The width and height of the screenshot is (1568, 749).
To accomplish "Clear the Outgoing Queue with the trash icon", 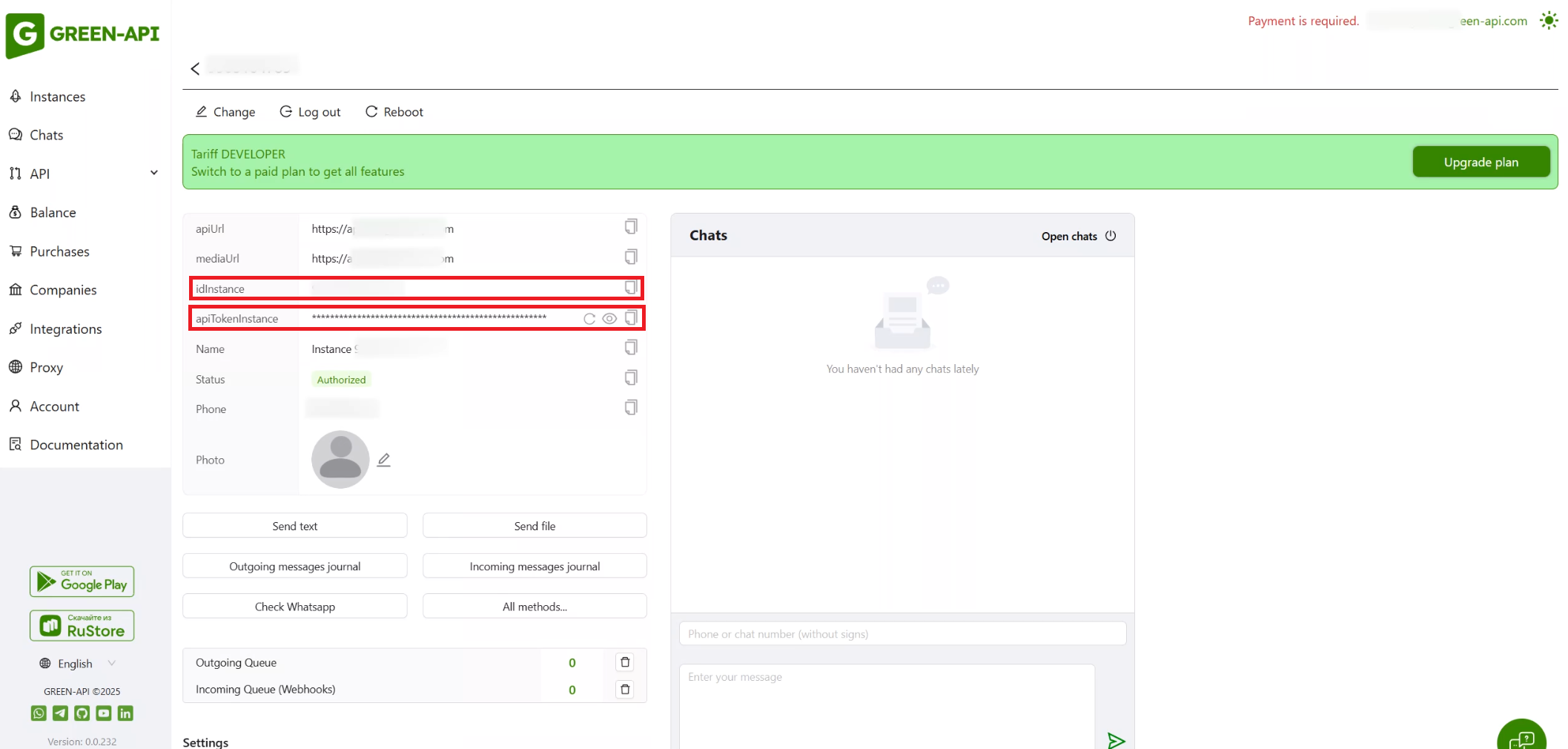I will pos(624,662).
